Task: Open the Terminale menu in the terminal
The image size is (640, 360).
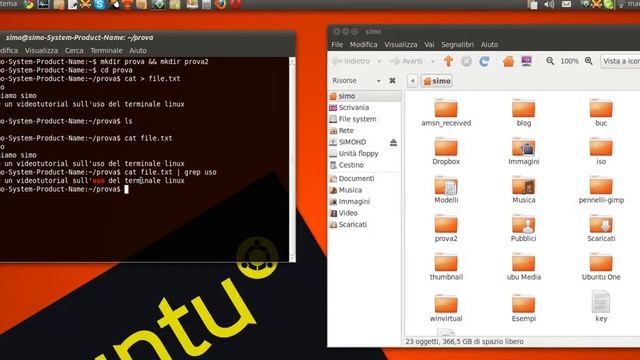Action: [x=106, y=51]
